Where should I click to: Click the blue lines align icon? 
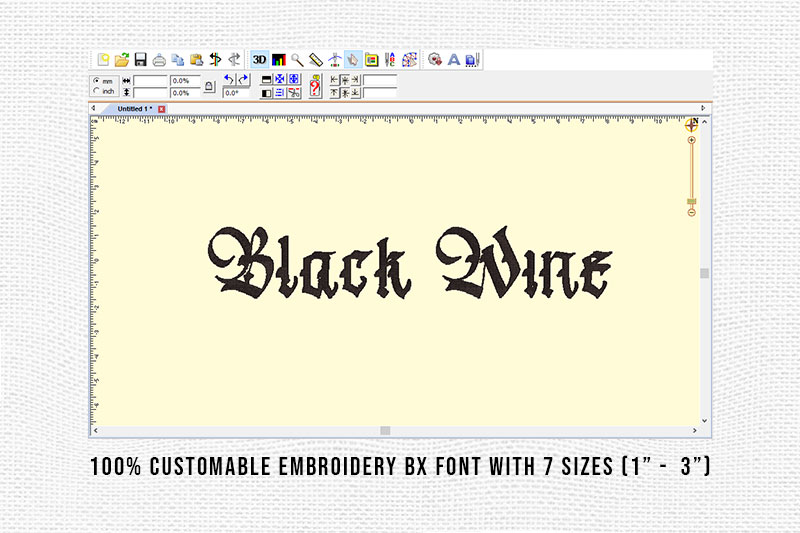click(x=280, y=93)
